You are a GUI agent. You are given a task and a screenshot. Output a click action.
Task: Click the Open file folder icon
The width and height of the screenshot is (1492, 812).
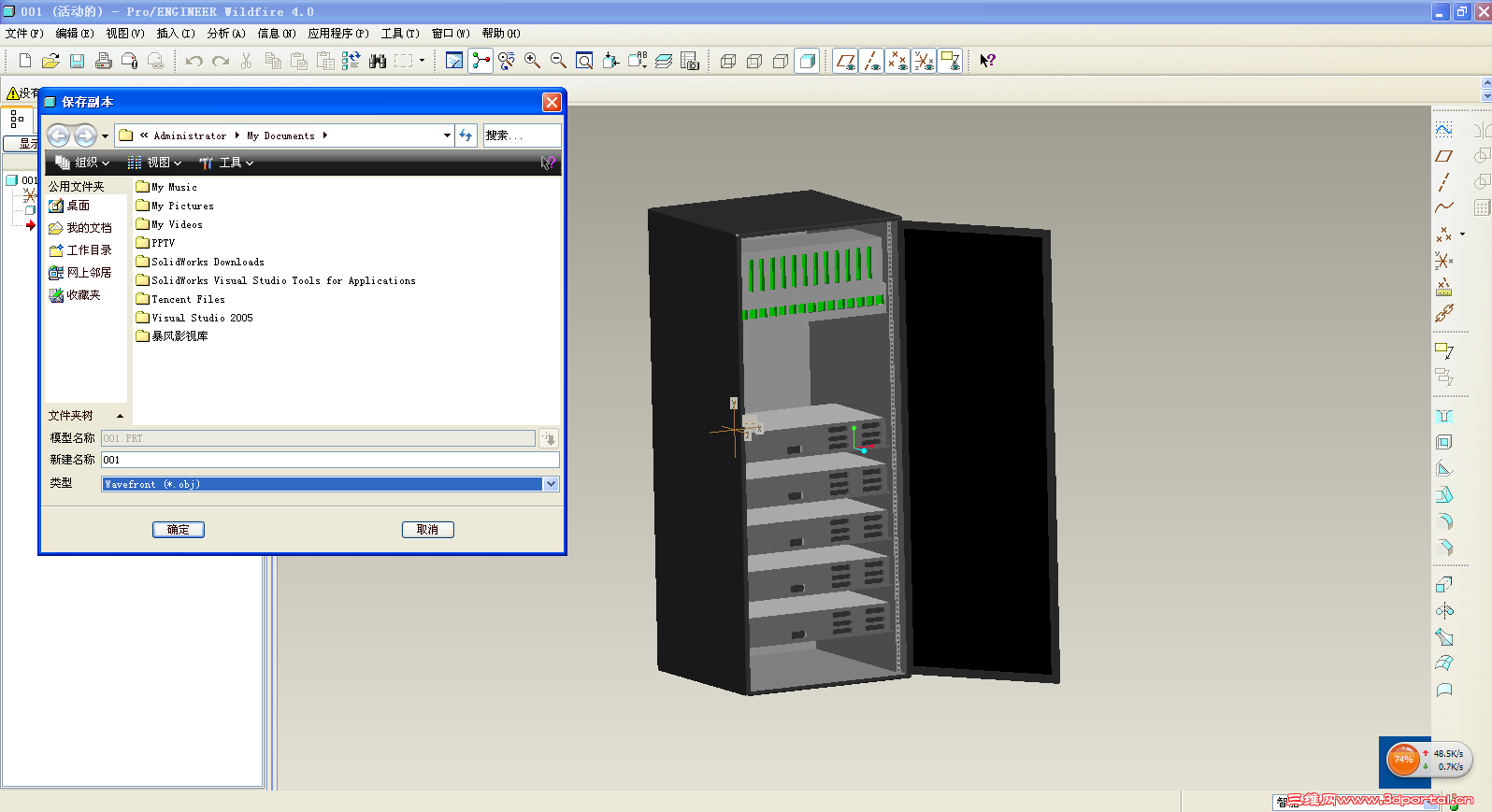point(50,61)
